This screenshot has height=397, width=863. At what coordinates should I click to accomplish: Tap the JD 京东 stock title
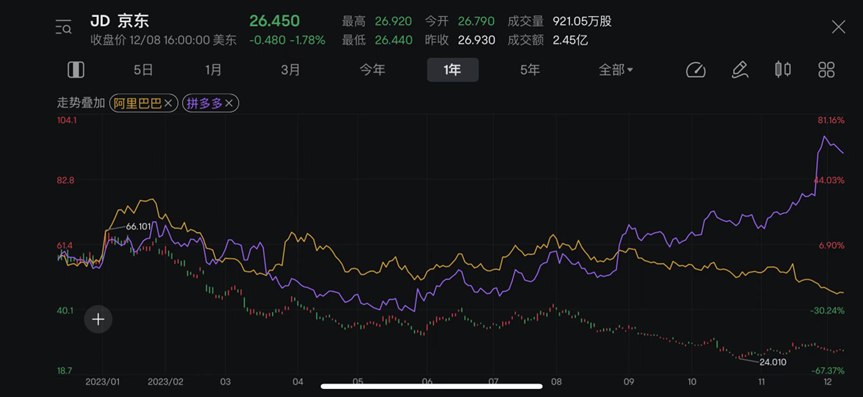click(120, 21)
